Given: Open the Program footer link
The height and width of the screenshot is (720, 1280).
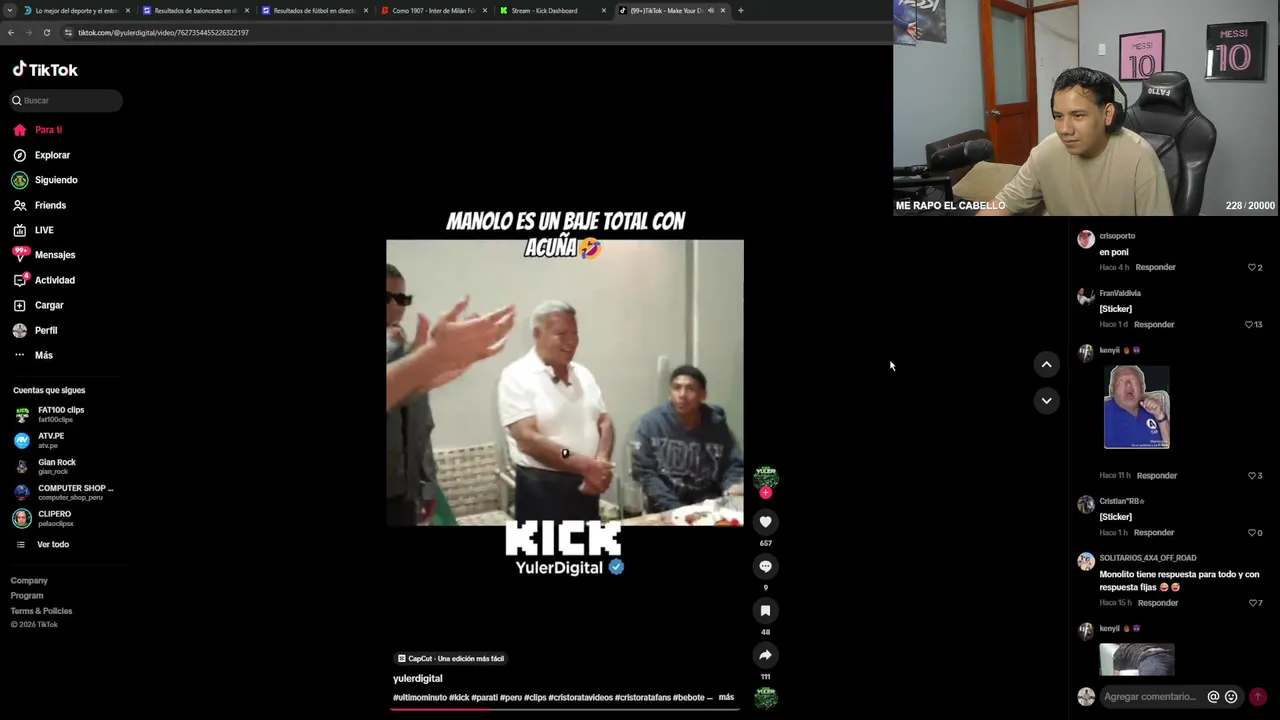Looking at the screenshot, I should (27, 595).
